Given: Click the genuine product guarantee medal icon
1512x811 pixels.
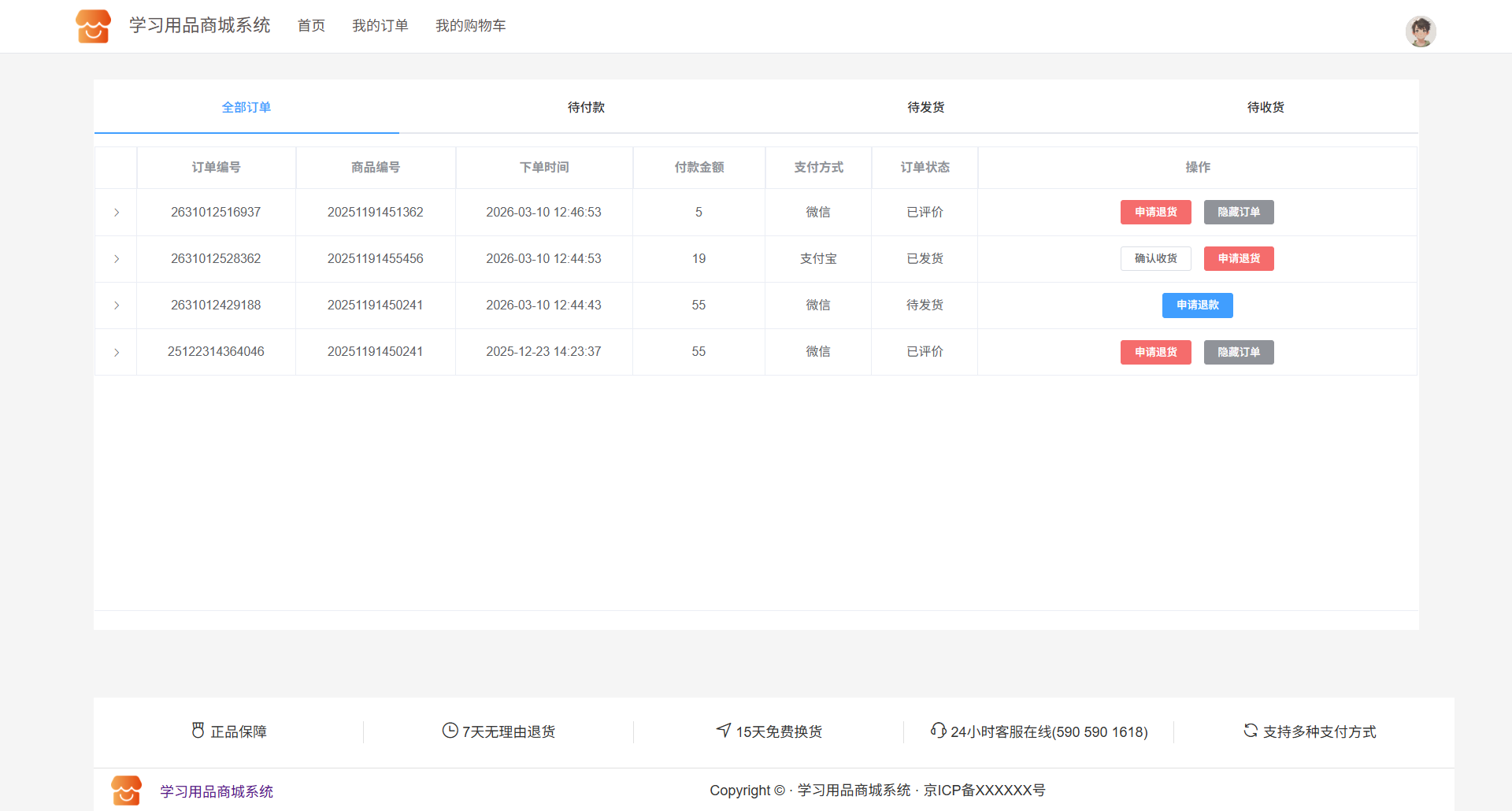Looking at the screenshot, I should [198, 731].
